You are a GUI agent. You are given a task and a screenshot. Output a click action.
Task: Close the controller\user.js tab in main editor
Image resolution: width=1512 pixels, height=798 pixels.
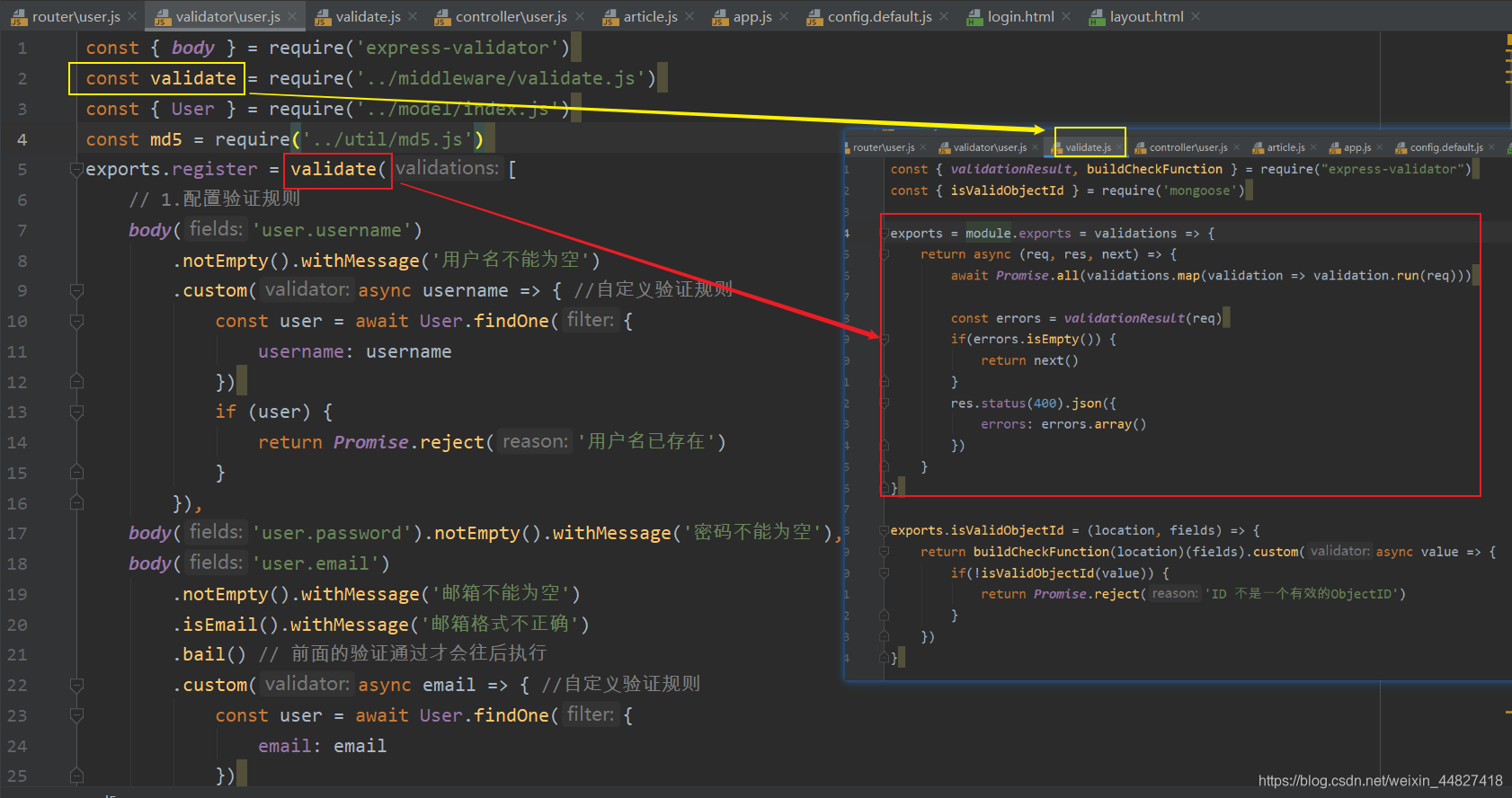pos(580,16)
